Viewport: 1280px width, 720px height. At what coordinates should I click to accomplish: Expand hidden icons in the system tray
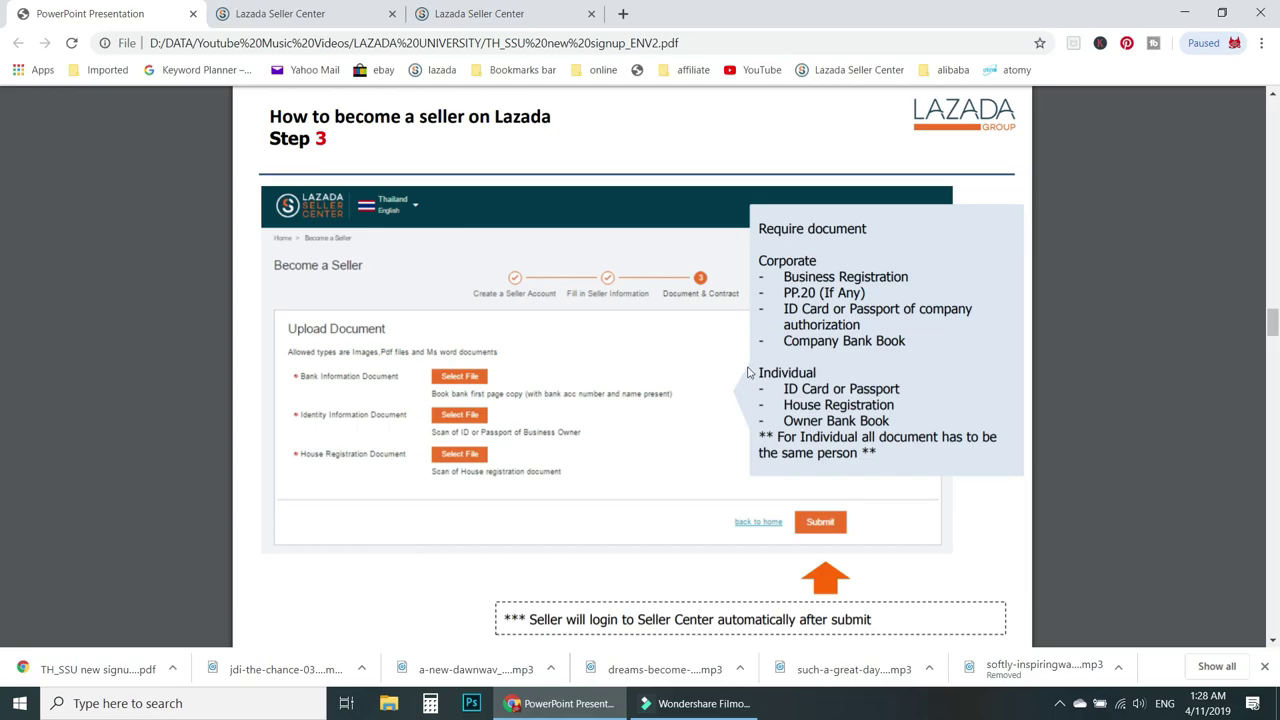click(x=1060, y=703)
